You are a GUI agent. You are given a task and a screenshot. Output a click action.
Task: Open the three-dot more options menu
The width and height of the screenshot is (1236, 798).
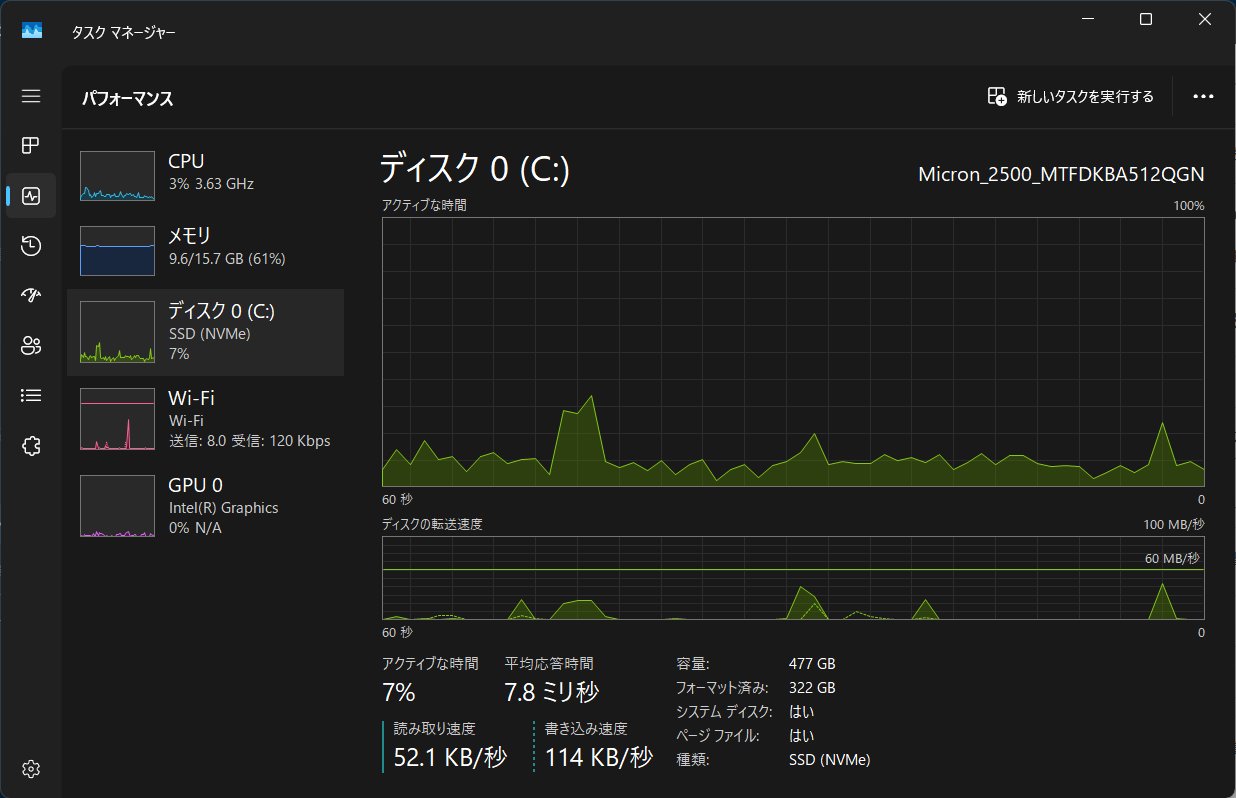(1203, 97)
